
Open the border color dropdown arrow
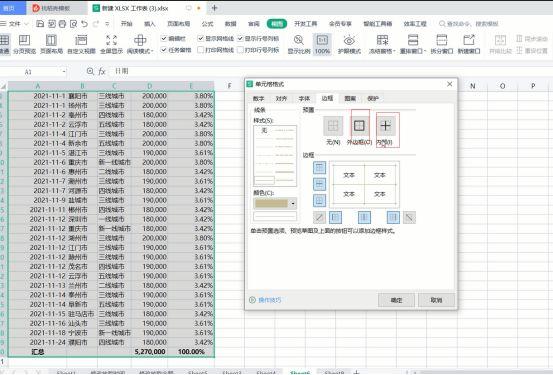(x=293, y=204)
